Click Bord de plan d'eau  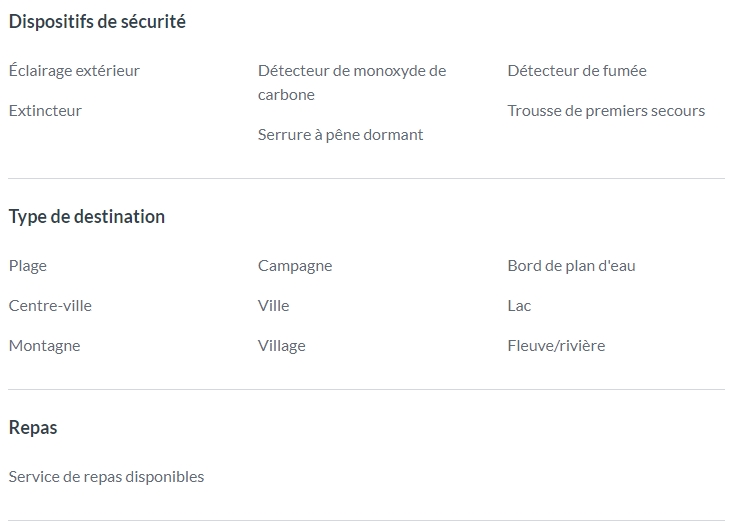click(571, 266)
